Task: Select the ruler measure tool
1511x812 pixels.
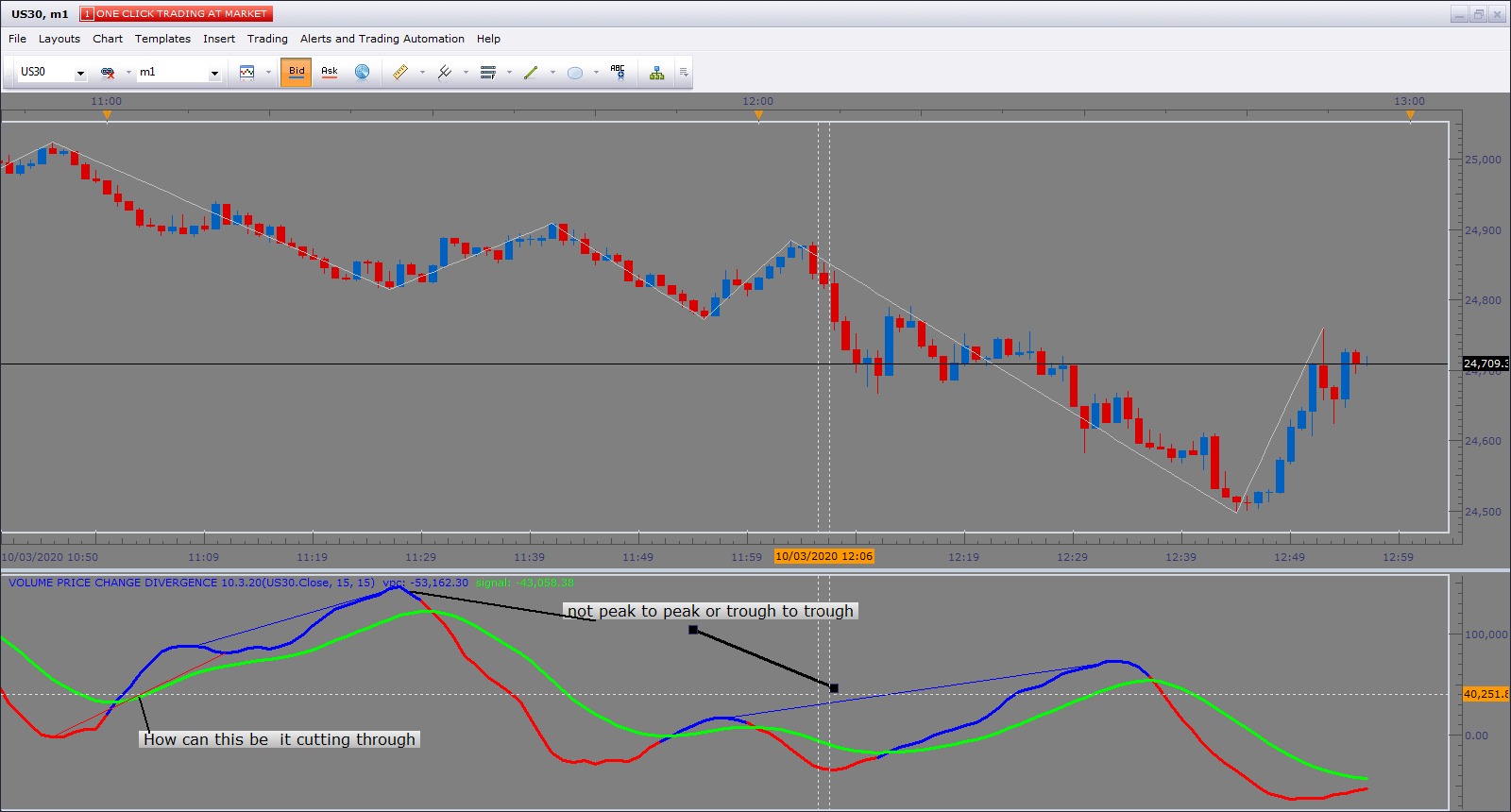Action: coord(400,72)
